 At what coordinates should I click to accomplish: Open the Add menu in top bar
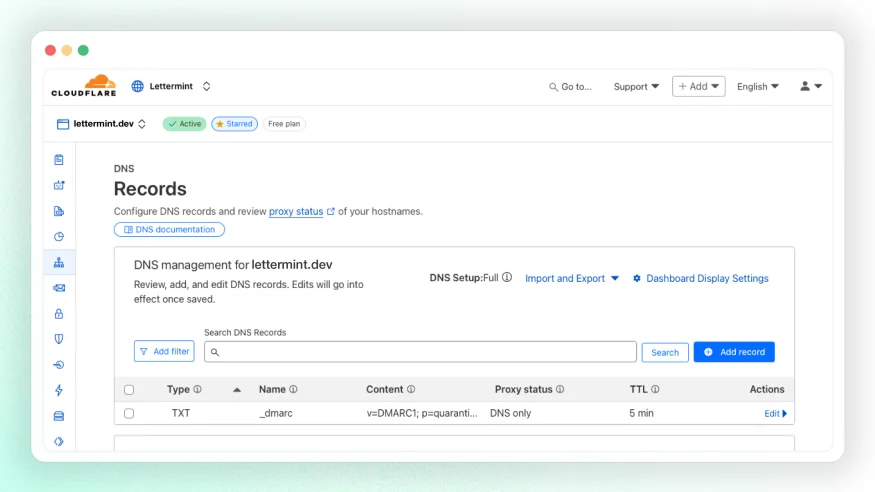699,86
